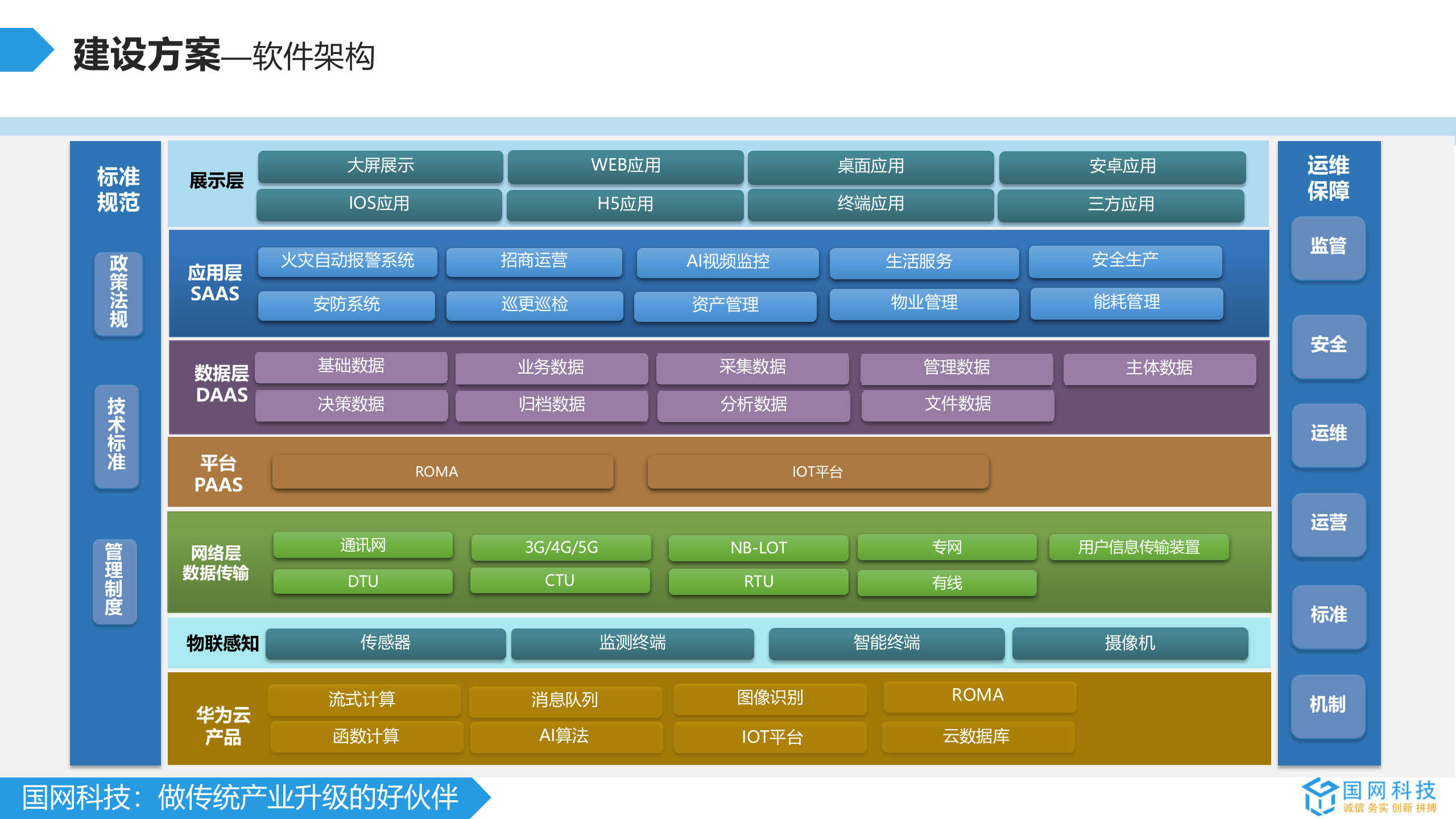
Task: Click the 图像识别 block under 华为云产品
Action: pos(770,699)
